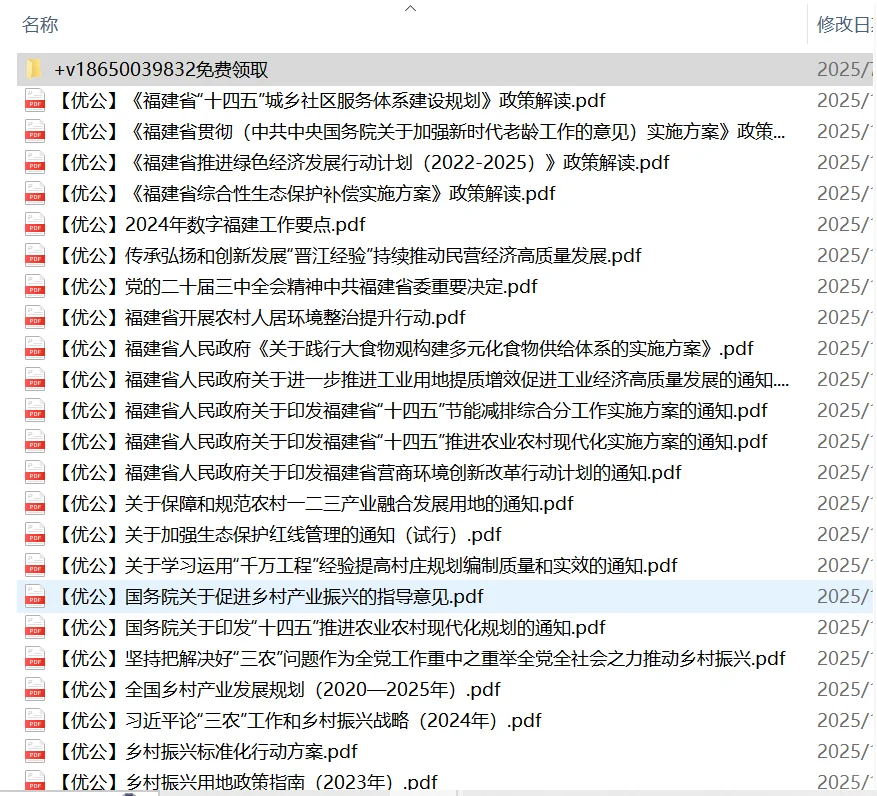Click the 修改日期 column header
The width and height of the screenshot is (877, 796).
[x=846, y=25]
